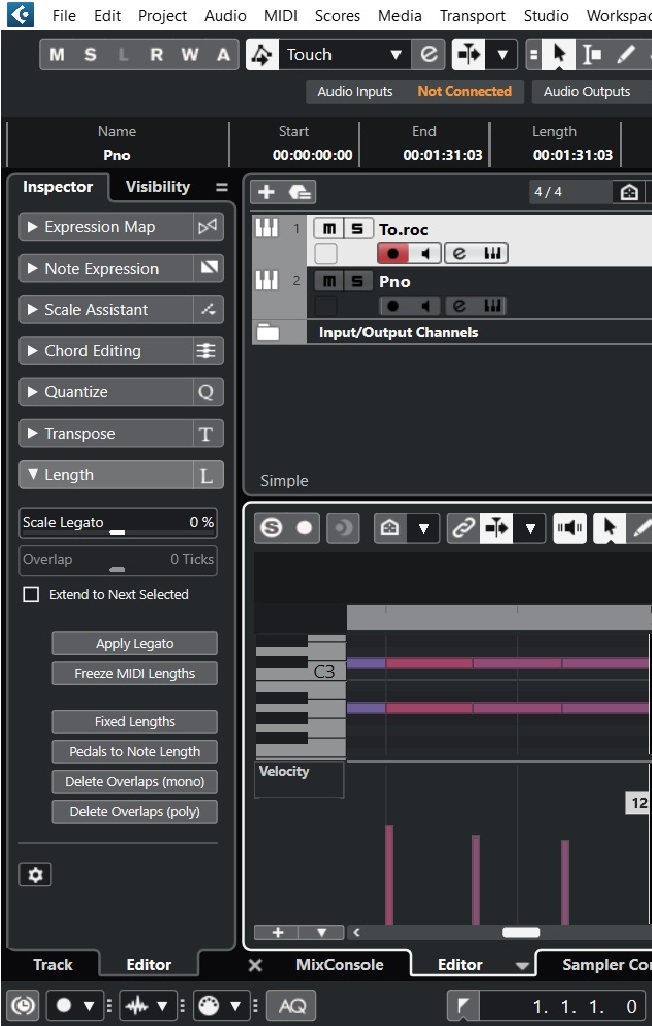Click the Quantize Q icon in Inspector
This screenshot has width=652, height=1026.
pos(206,392)
